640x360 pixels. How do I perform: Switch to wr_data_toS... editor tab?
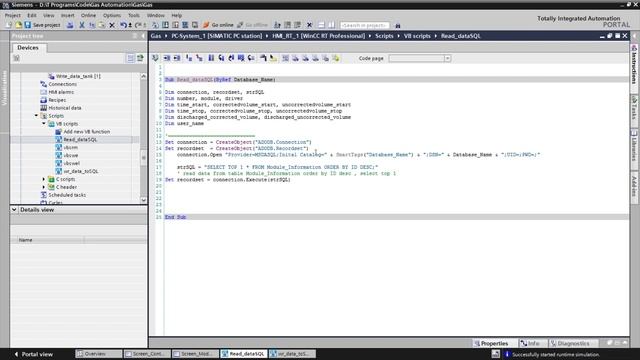click(291, 354)
